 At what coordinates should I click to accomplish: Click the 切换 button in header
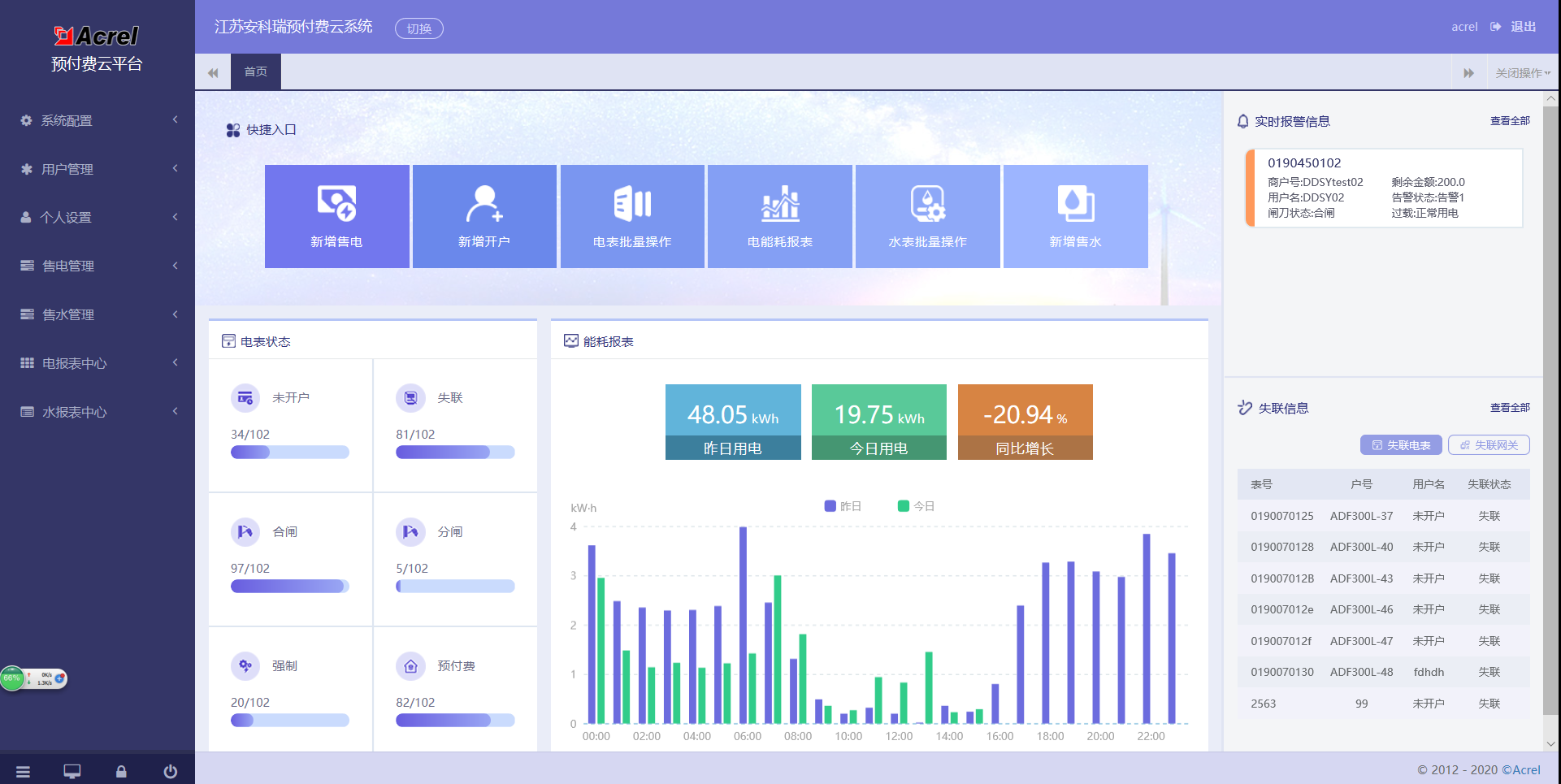click(x=418, y=28)
